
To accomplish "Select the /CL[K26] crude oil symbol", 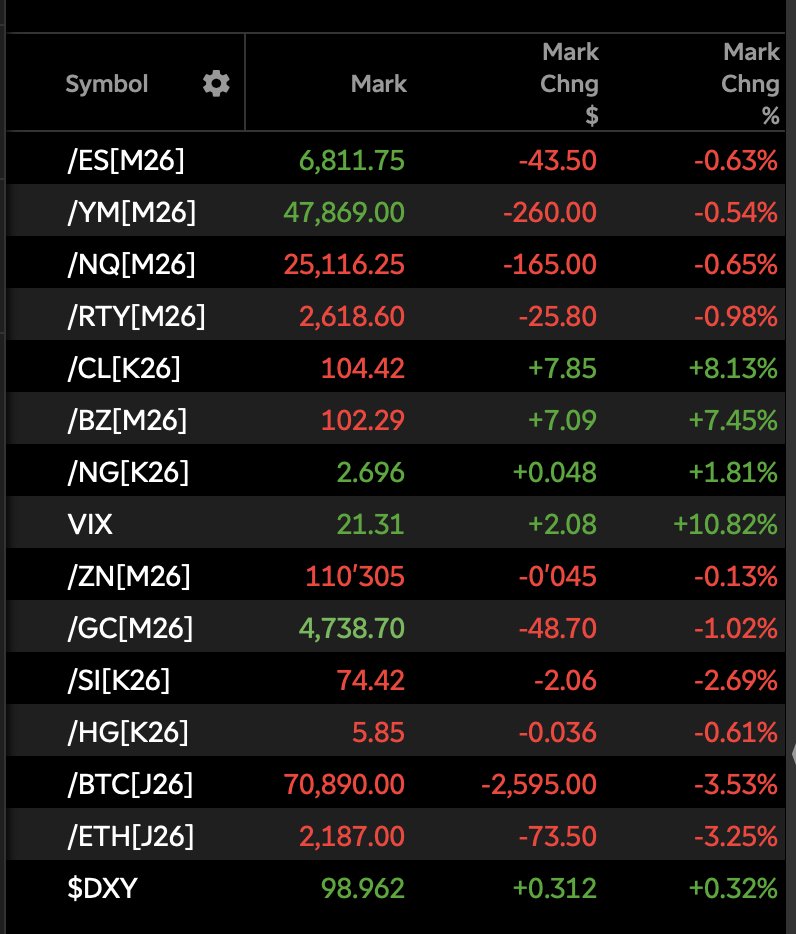I will (x=124, y=368).
